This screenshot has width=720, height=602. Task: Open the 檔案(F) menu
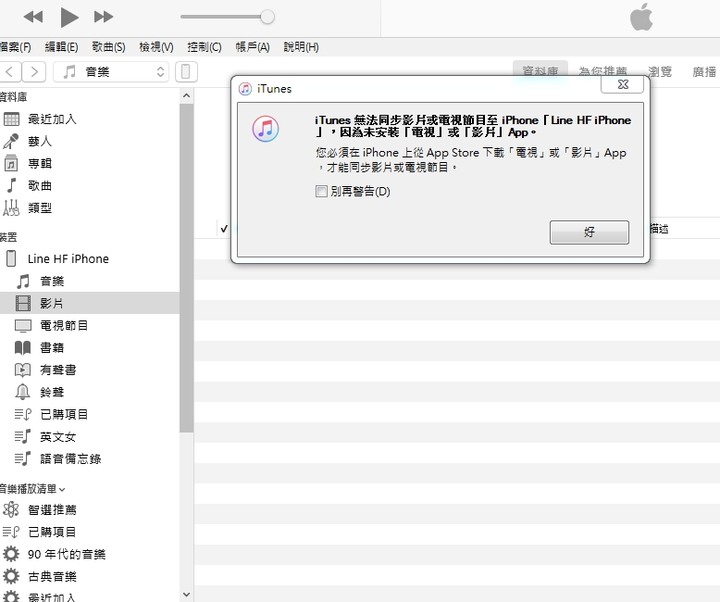[15, 47]
